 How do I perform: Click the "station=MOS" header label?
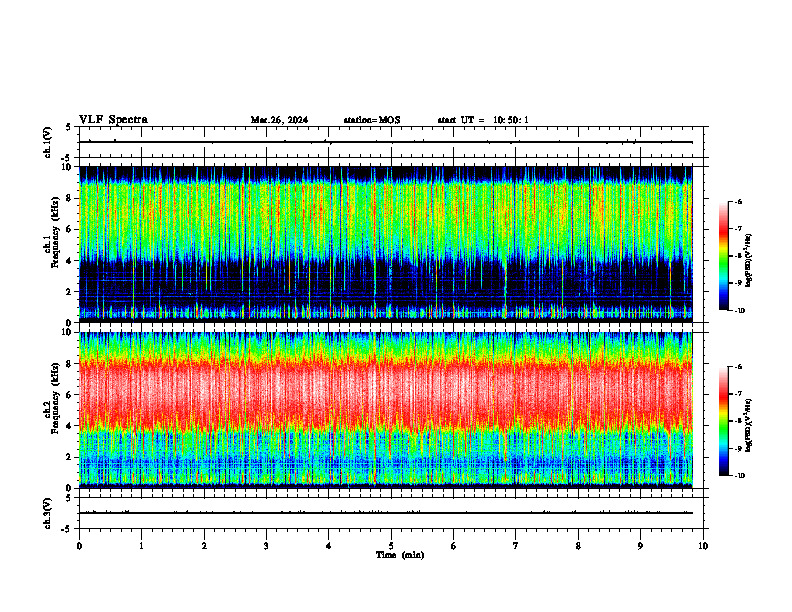(372, 120)
